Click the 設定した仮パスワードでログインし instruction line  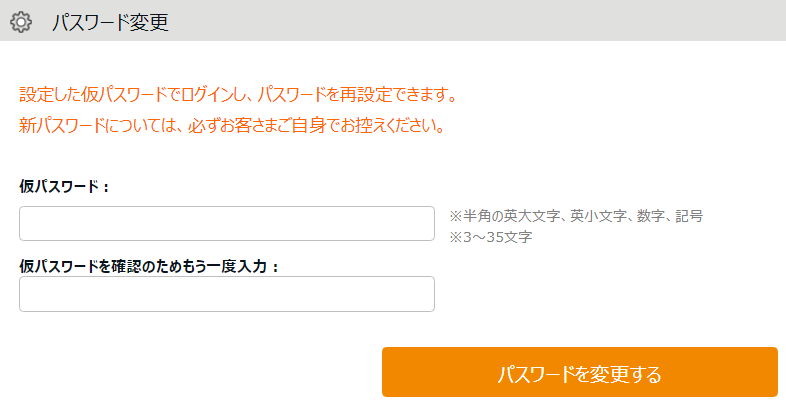(238, 96)
